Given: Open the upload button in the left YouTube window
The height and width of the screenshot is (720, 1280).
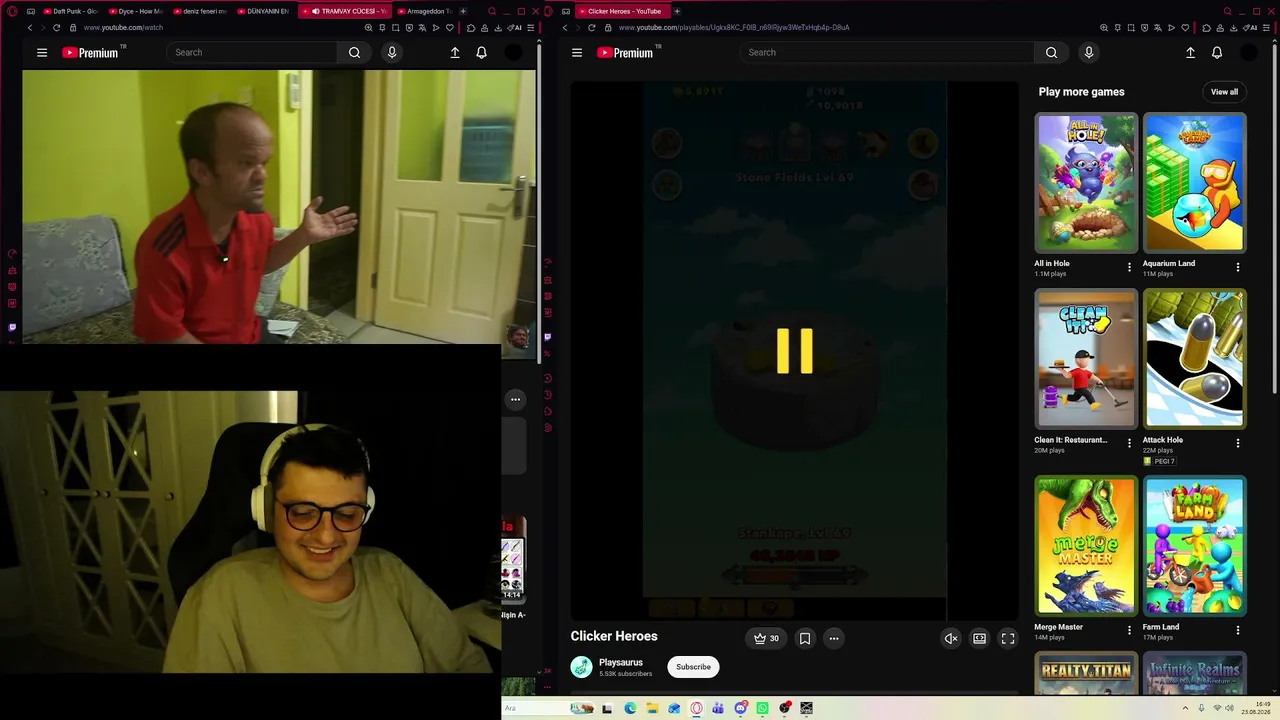Looking at the screenshot, I should (x=455, y=52).
